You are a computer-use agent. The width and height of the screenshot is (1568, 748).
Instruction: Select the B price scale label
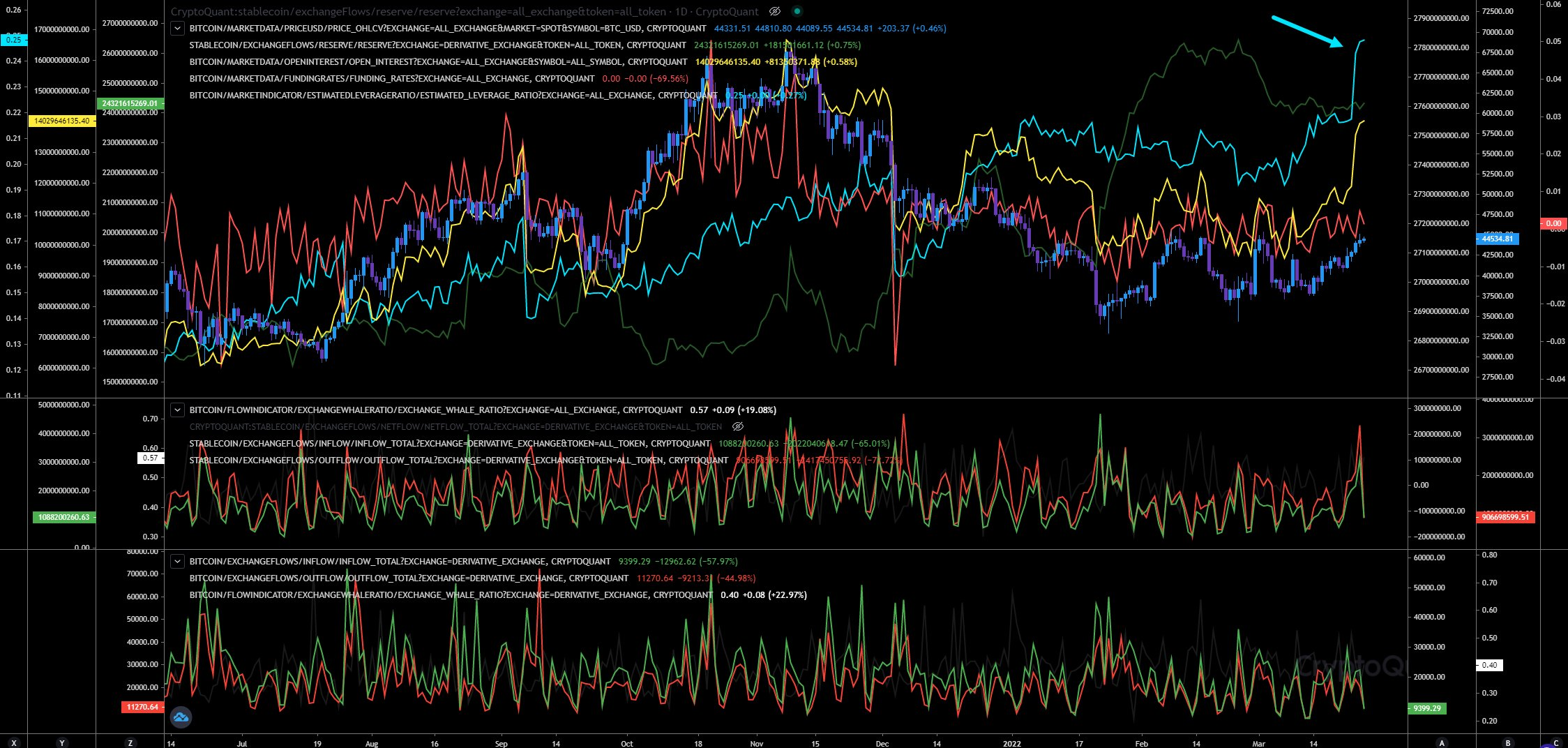[x=1508, y=742]
